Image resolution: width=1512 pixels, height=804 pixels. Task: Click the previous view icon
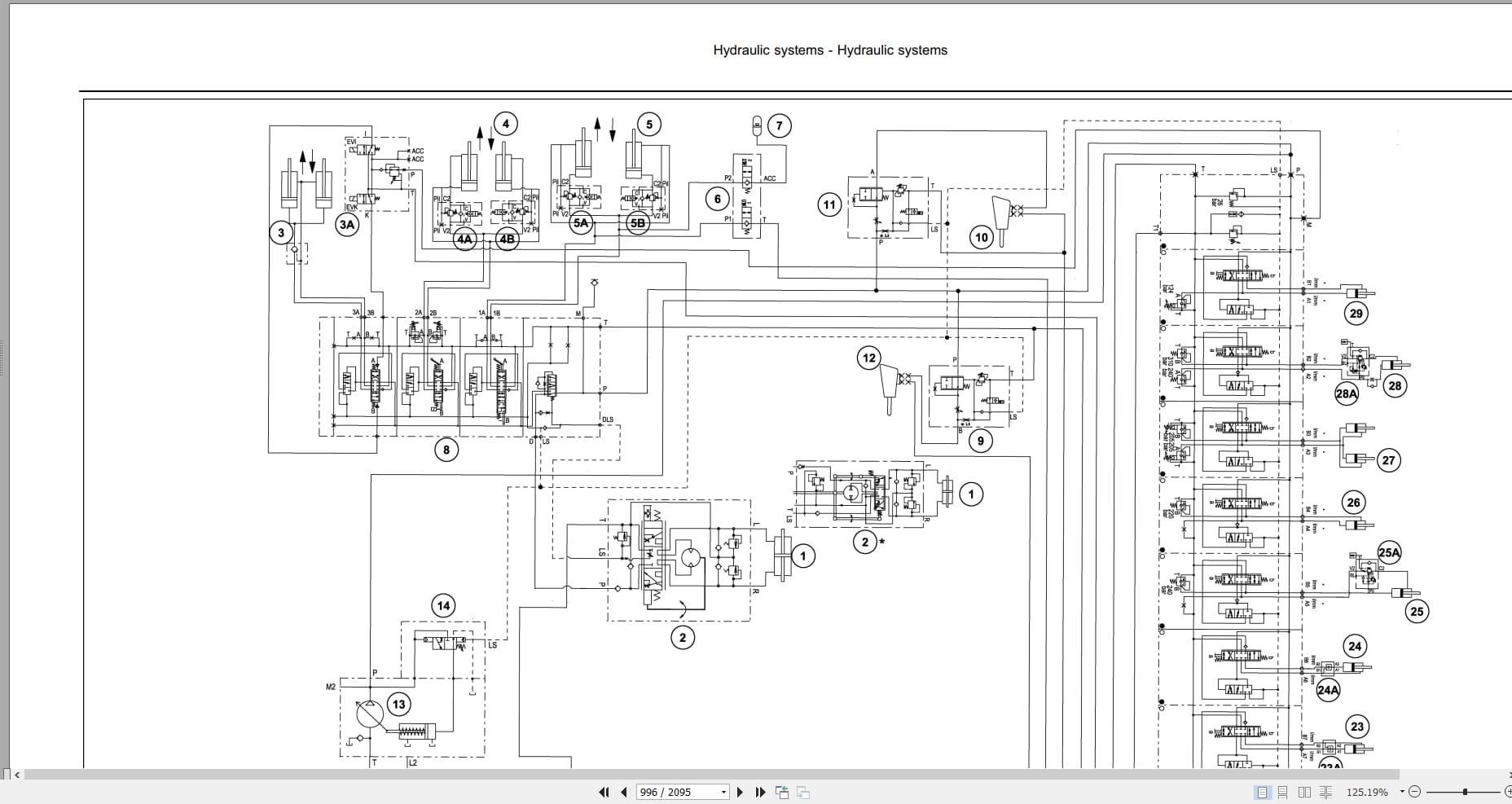pyautogui.click(x=782, y=792)
